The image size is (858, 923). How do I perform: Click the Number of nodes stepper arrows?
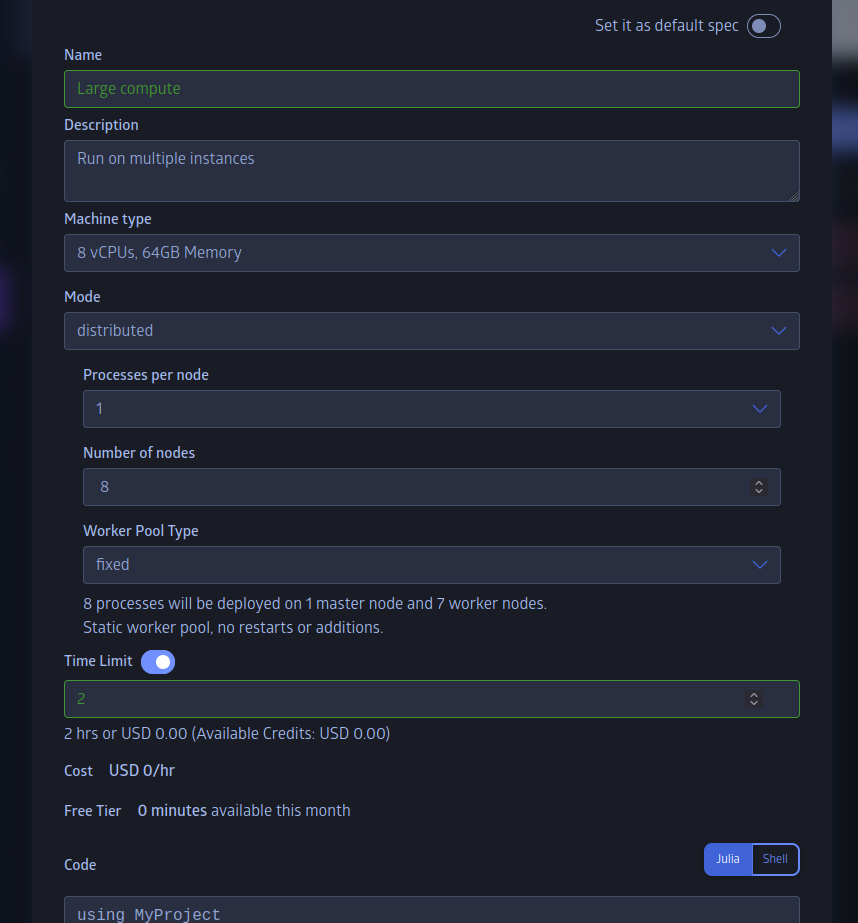(759, 487)
